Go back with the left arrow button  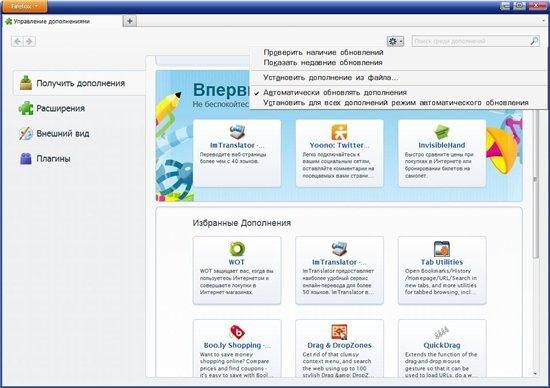[x=17, y=41]
